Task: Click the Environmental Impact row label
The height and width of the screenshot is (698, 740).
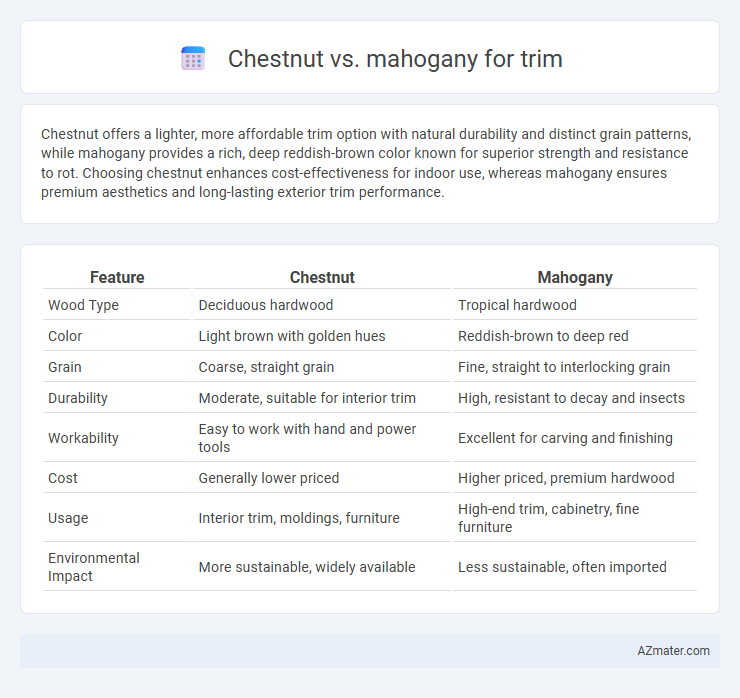Action: point(93,567)
